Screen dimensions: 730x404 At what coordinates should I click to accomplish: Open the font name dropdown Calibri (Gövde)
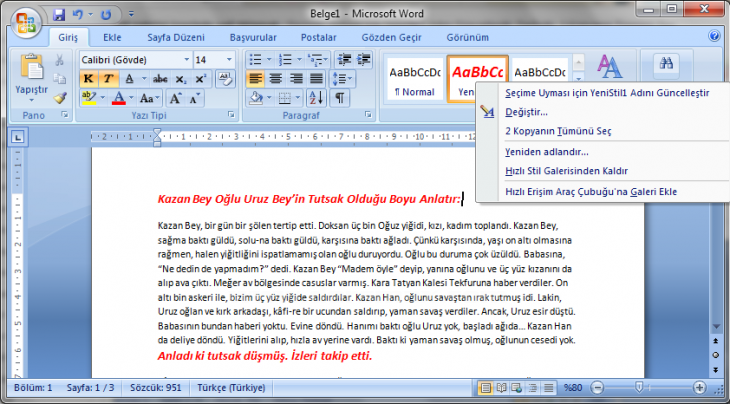click(187, 60)
